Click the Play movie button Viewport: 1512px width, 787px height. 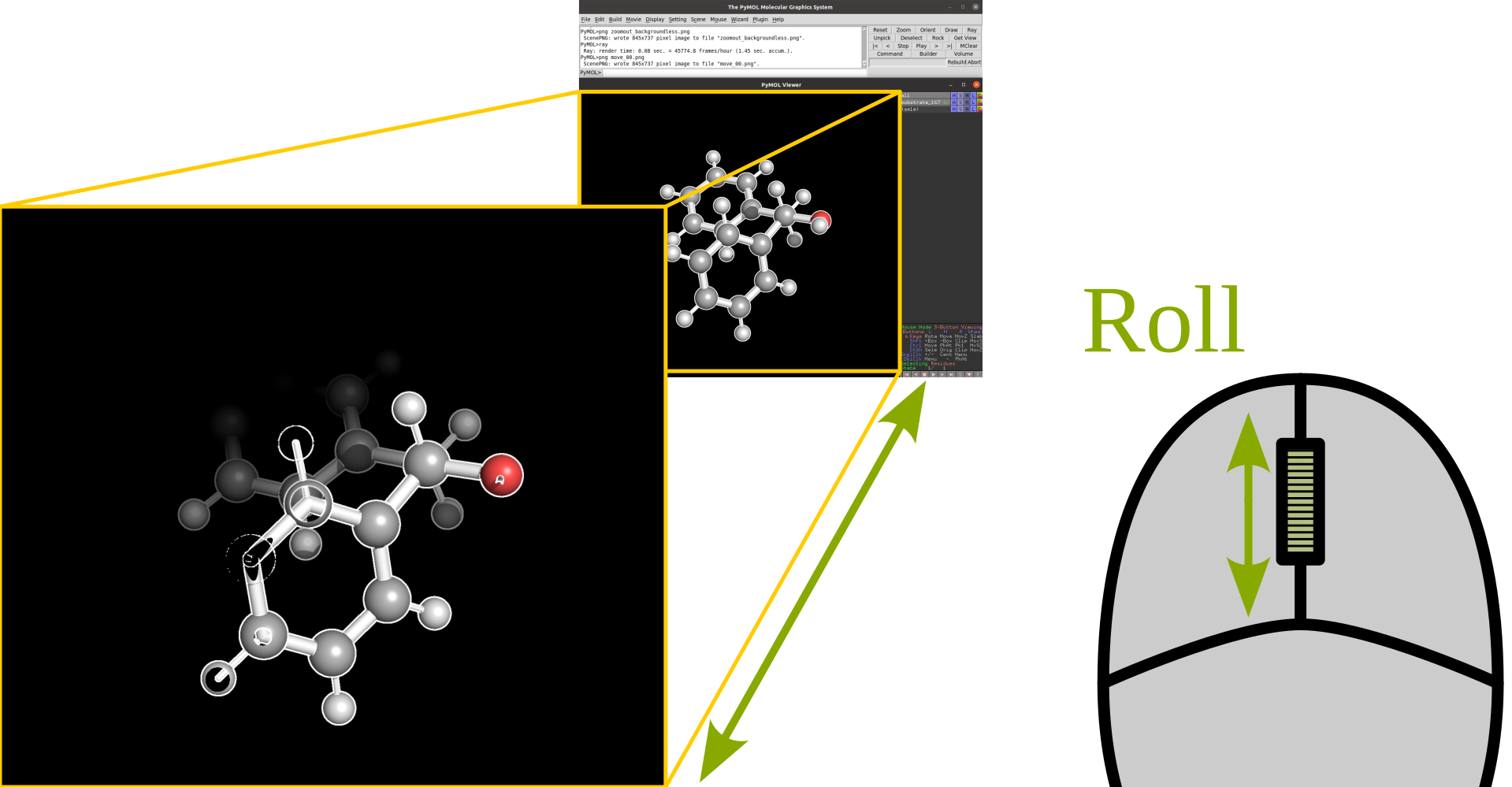point(921,46)
